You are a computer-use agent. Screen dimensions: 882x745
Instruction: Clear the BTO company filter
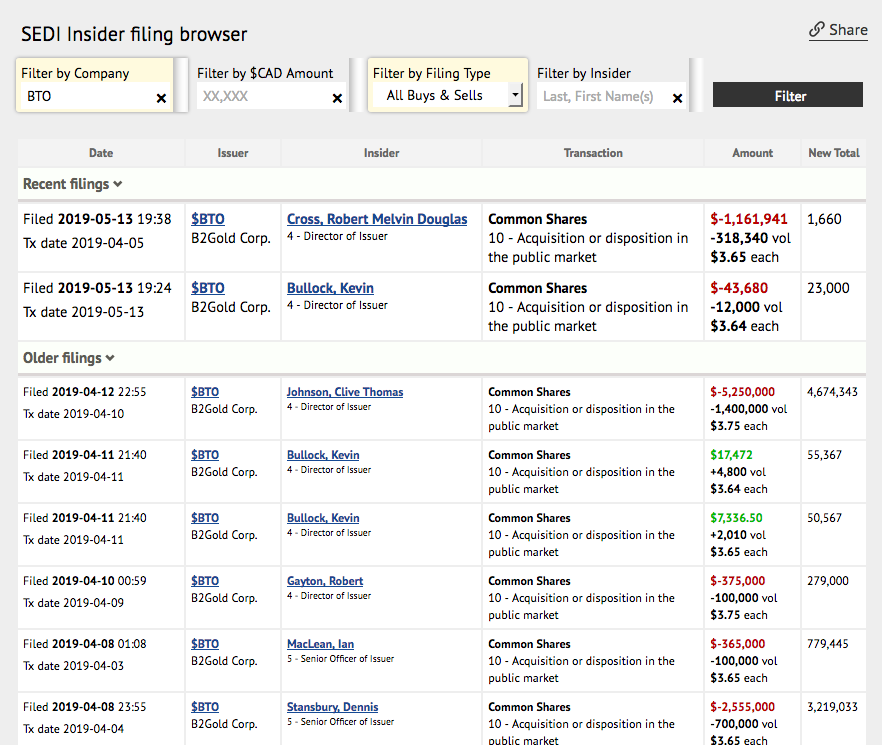point(161,98)
